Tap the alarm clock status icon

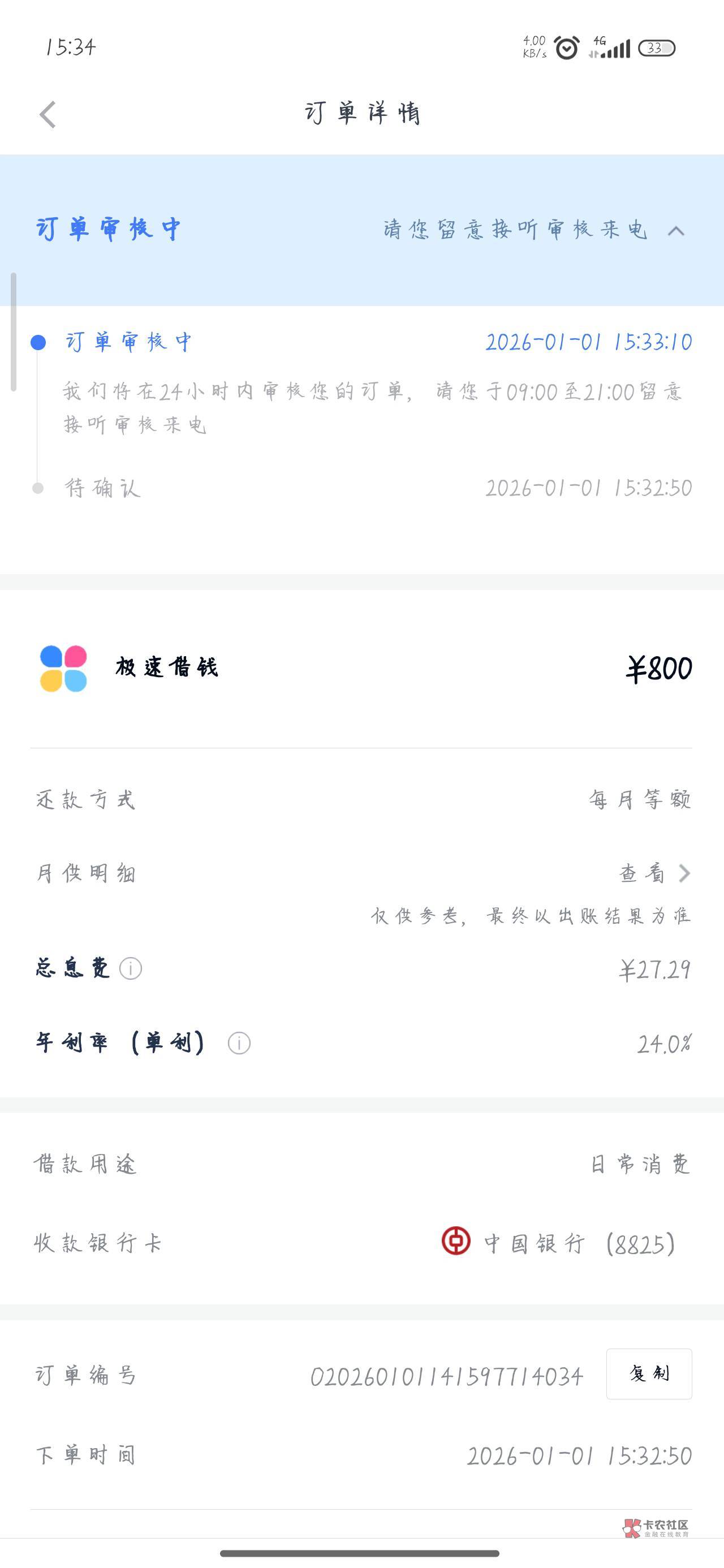coord(567,48)
